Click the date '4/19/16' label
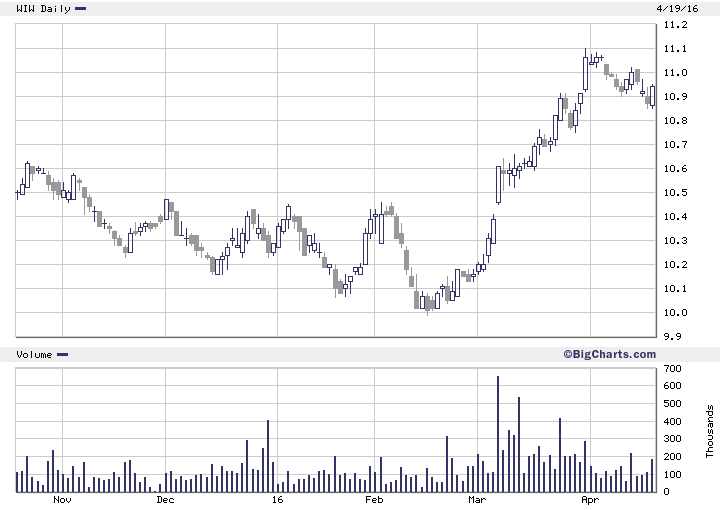720x510 pixels. [x=677, y=9]
